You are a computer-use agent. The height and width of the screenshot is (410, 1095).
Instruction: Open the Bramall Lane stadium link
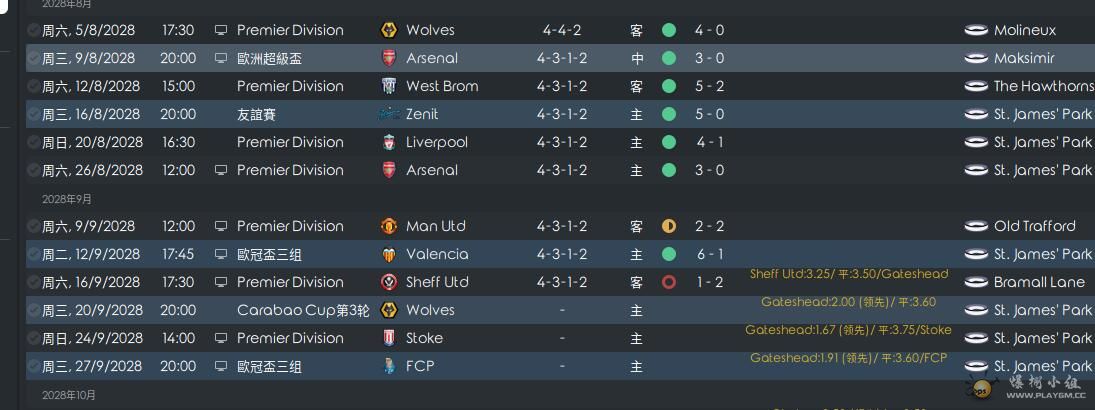[x=1039, y=282]
